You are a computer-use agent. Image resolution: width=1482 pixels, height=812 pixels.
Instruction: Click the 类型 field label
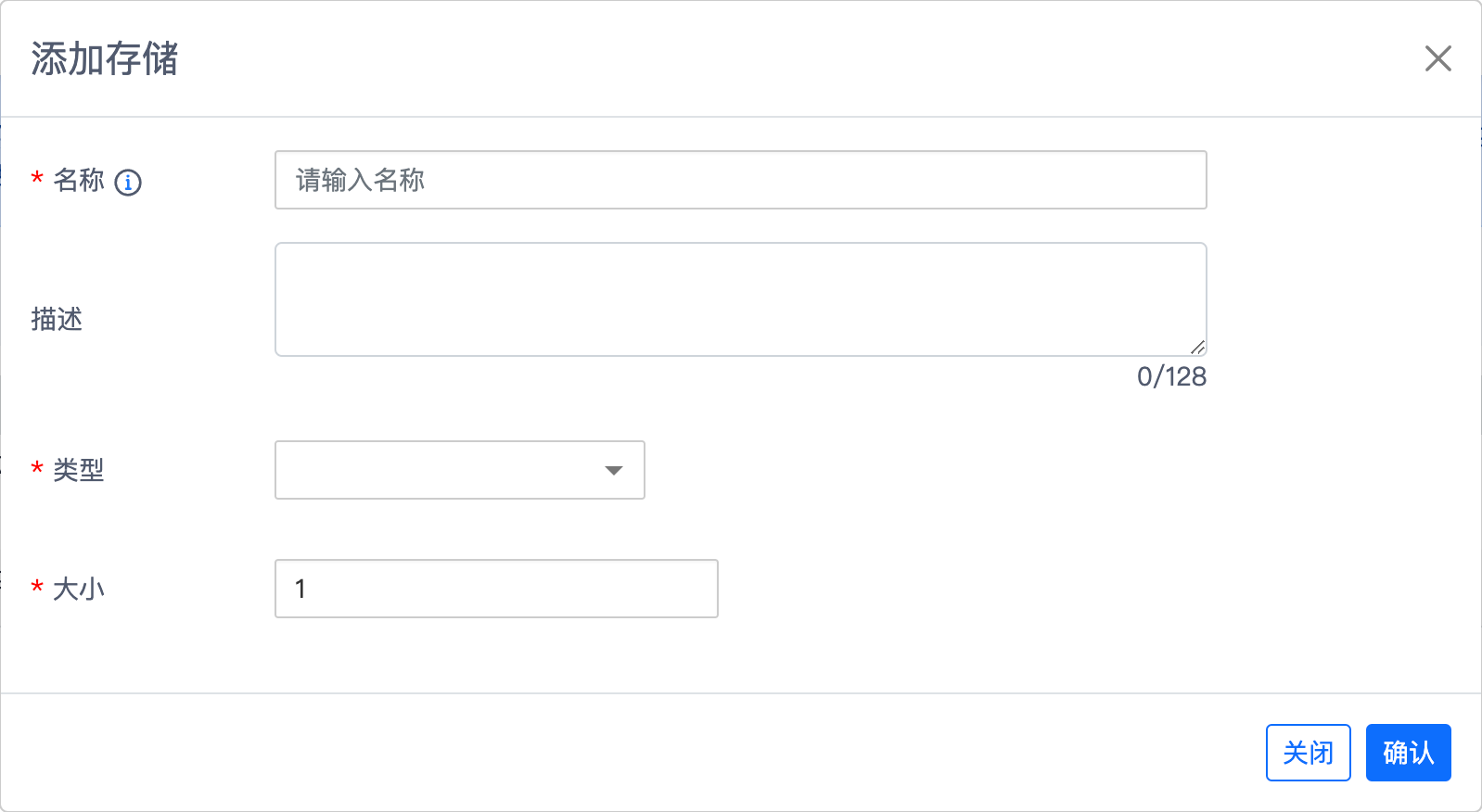pyautogui.click(x=79, y=470)
